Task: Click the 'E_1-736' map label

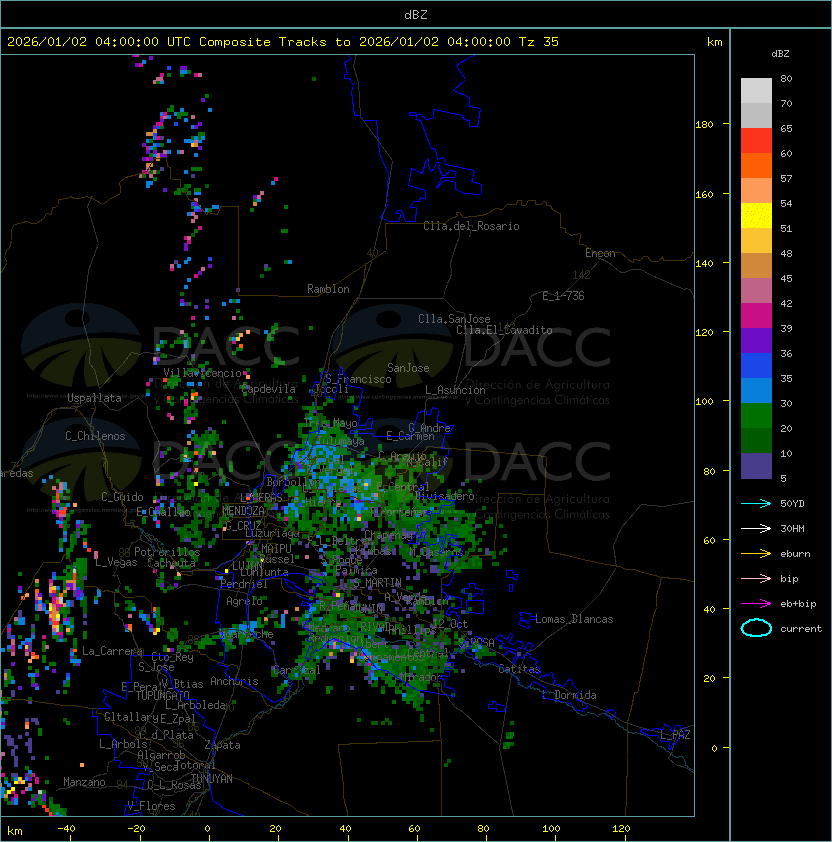Action: coord(563,296)
